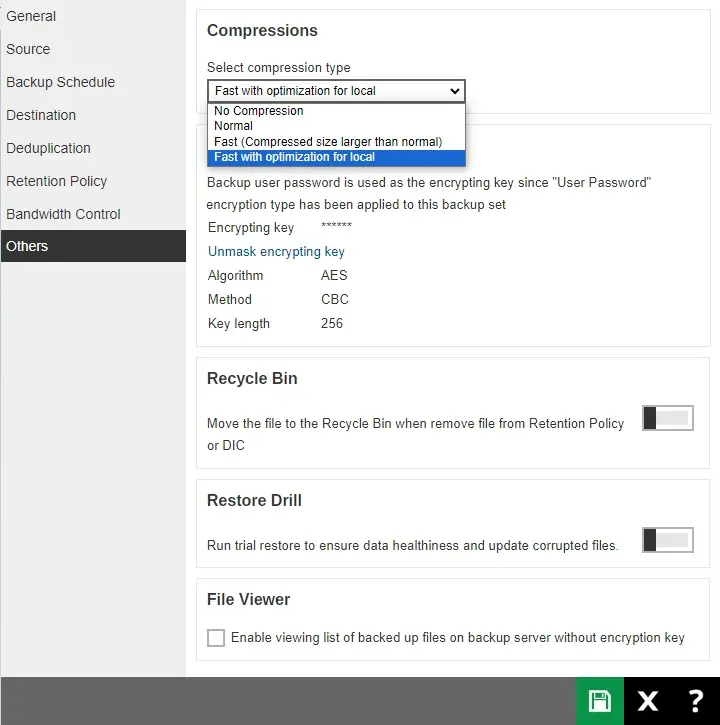720x725 pixels.
Task: Click the X cancel icon in bottom bar
Action: coord(647,701)
